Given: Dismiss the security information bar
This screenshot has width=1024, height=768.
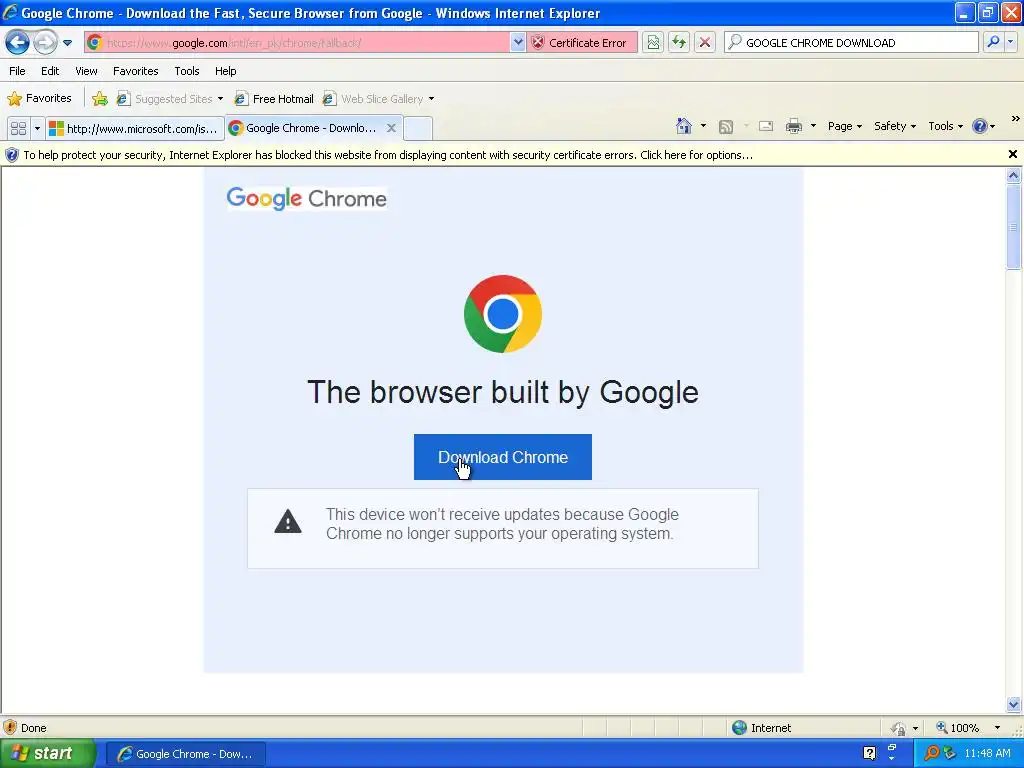Looking at the screenshot, I should click(1012, 154).
